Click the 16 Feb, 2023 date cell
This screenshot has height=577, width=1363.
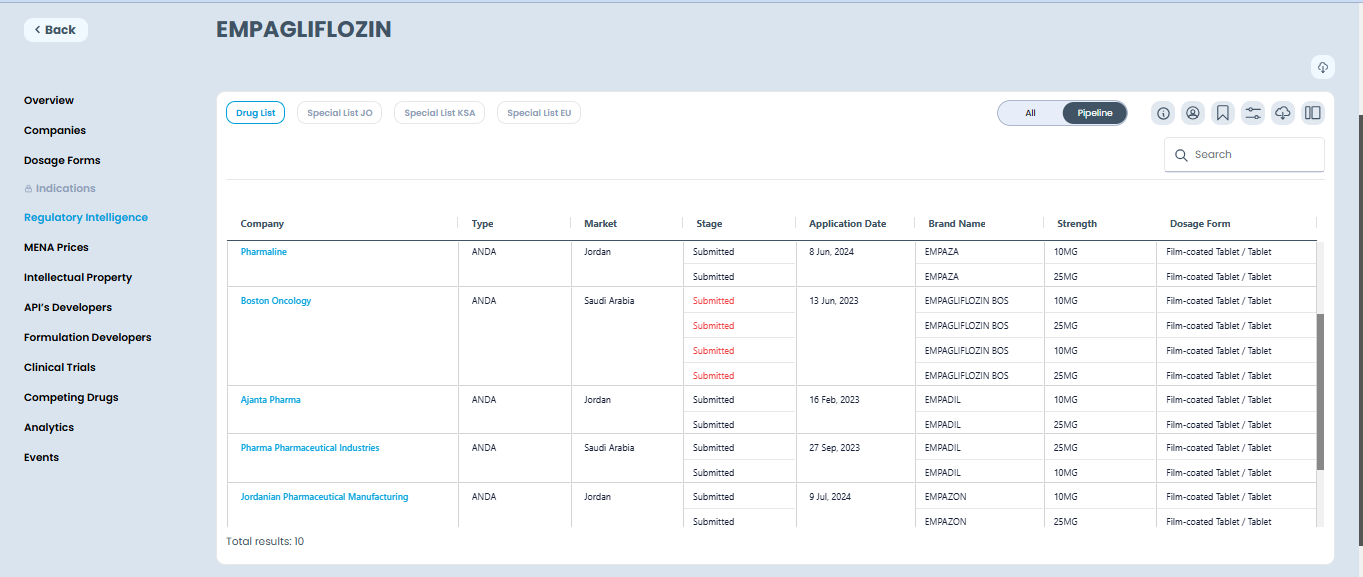[x=834, y=400]
